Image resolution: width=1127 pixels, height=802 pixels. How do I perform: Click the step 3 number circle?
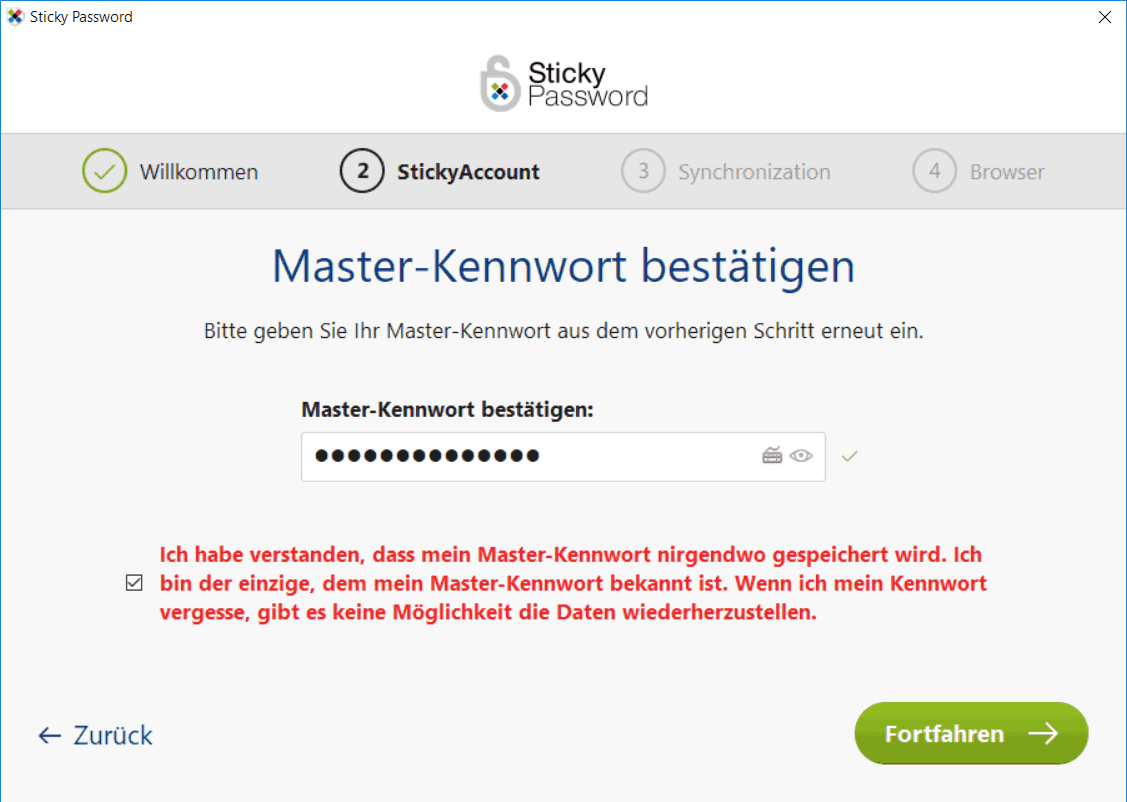click(643, 171)
